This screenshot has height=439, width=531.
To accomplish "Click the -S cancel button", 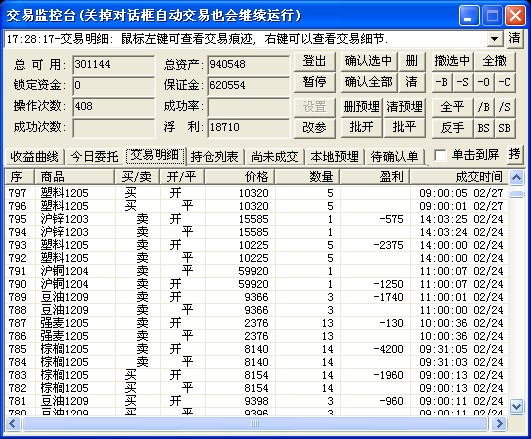I will point(463,82).
